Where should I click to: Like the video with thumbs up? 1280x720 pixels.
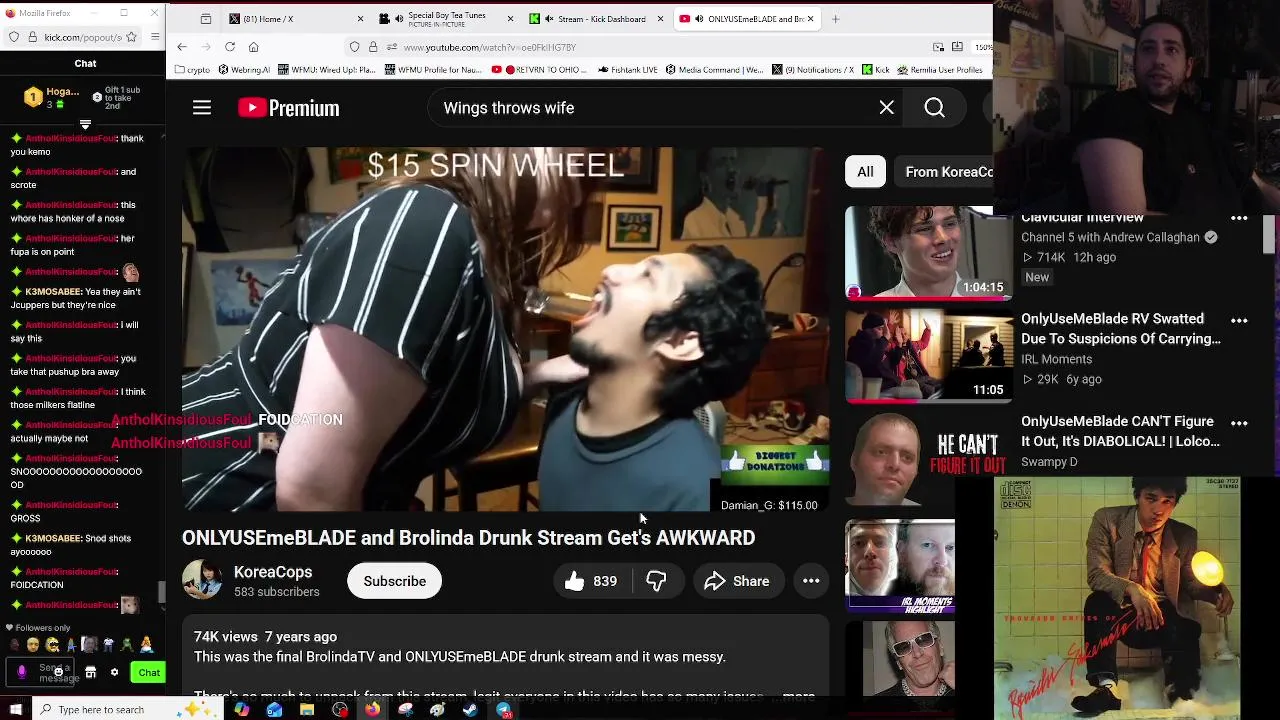point(591,581)
